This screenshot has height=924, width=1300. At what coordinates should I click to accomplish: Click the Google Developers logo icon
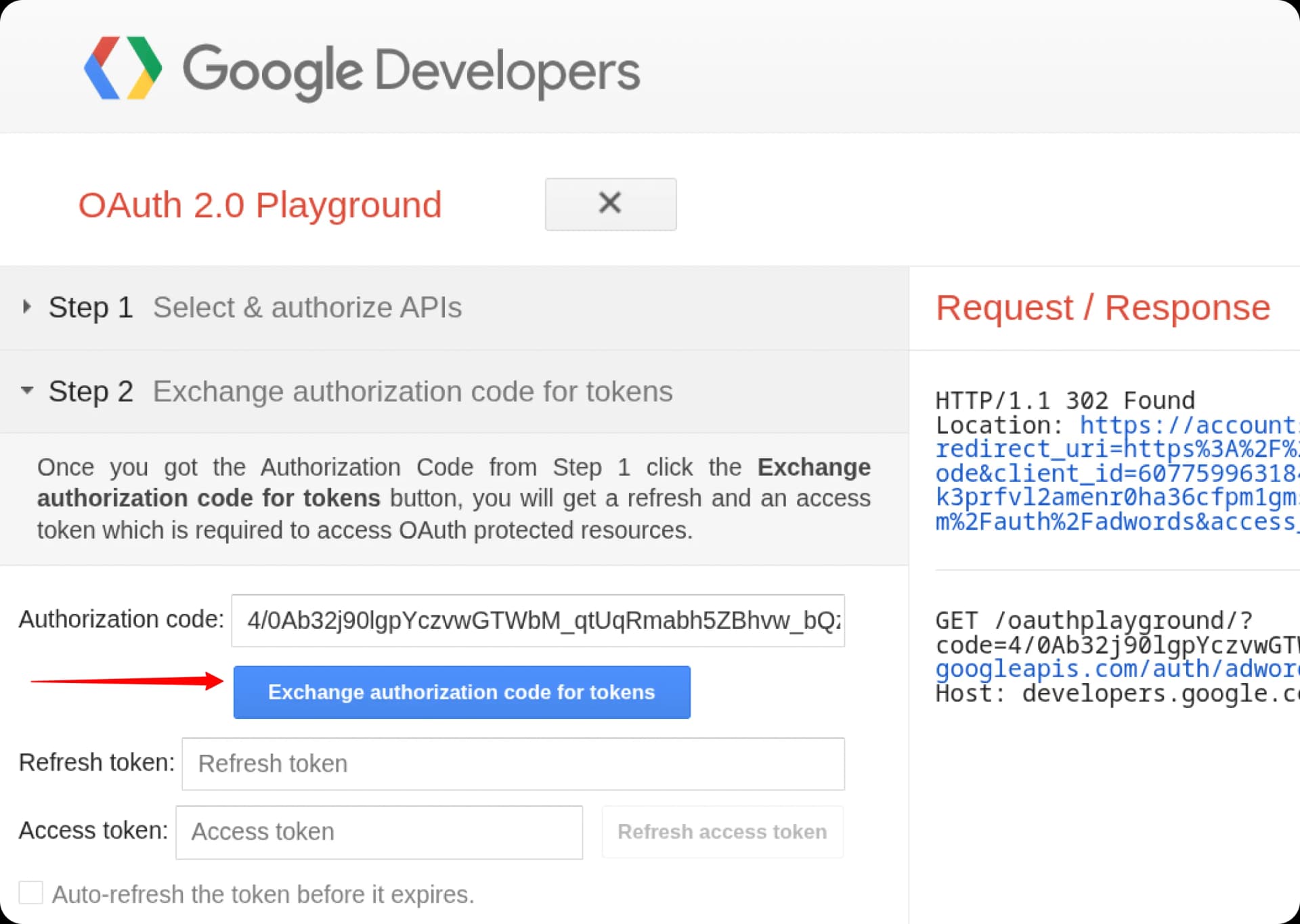point(123,68)
